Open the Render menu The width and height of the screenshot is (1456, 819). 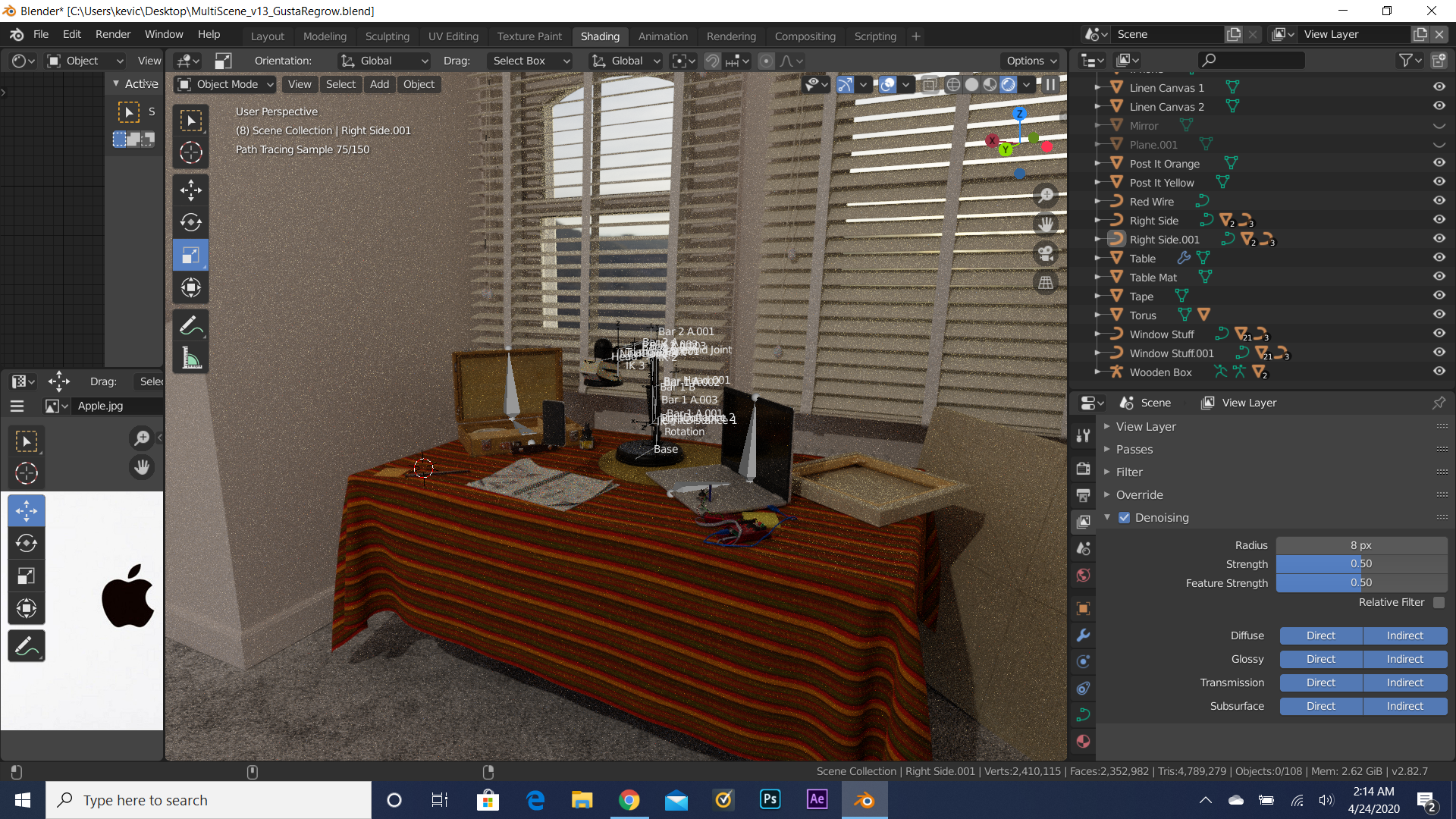(113, 34)
